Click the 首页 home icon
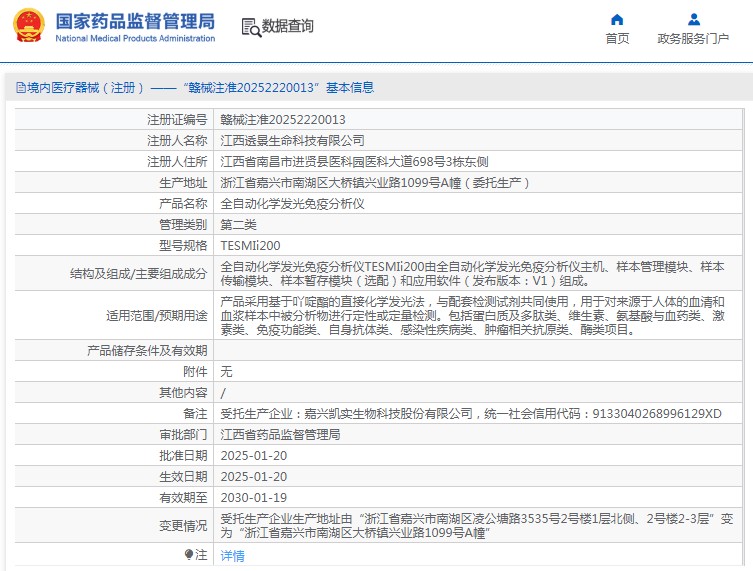753x571 pixels. 617,19
